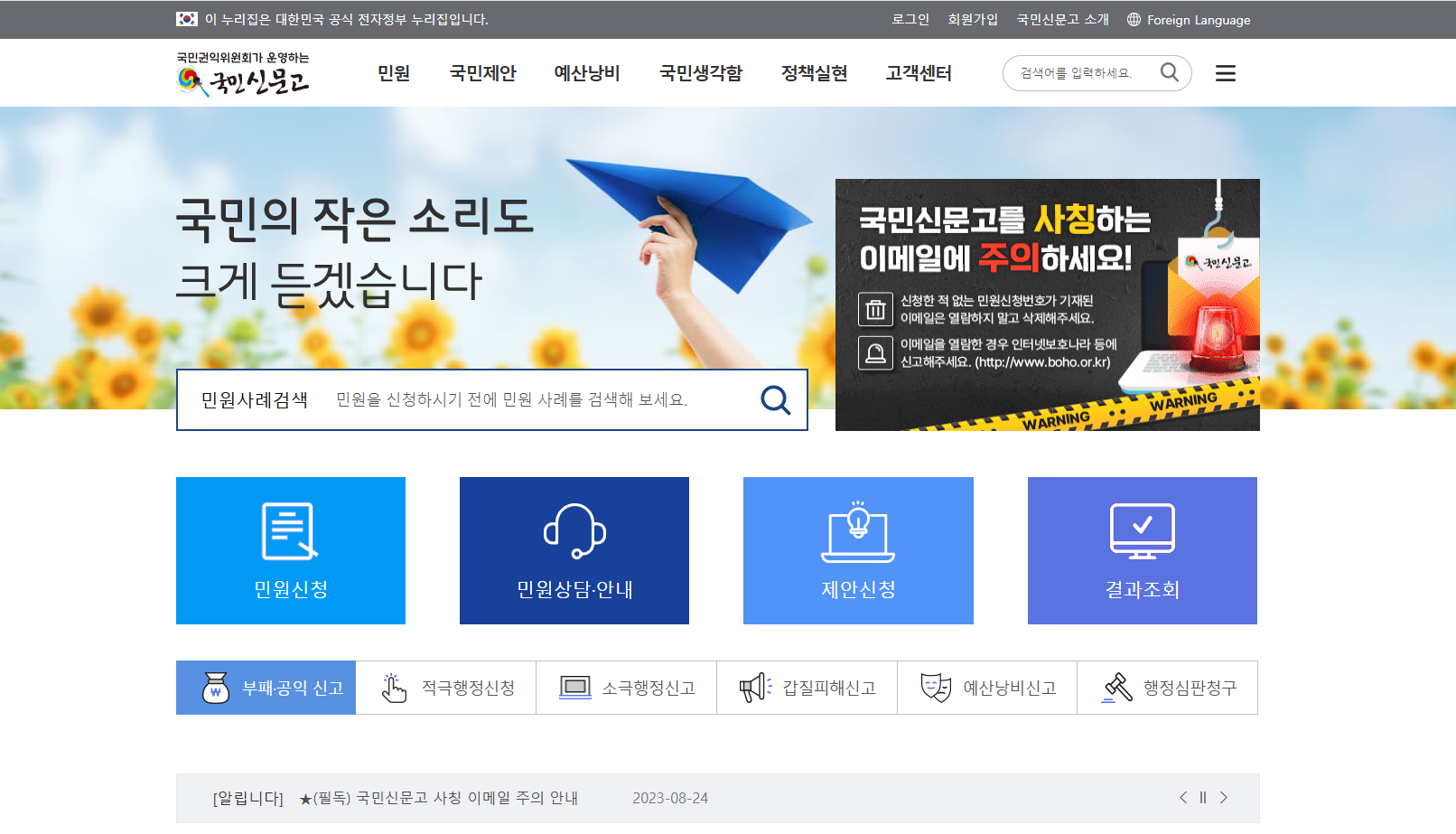
Task: Click the megaphone icon for 갑질피해신고
Action: (756, 688)
